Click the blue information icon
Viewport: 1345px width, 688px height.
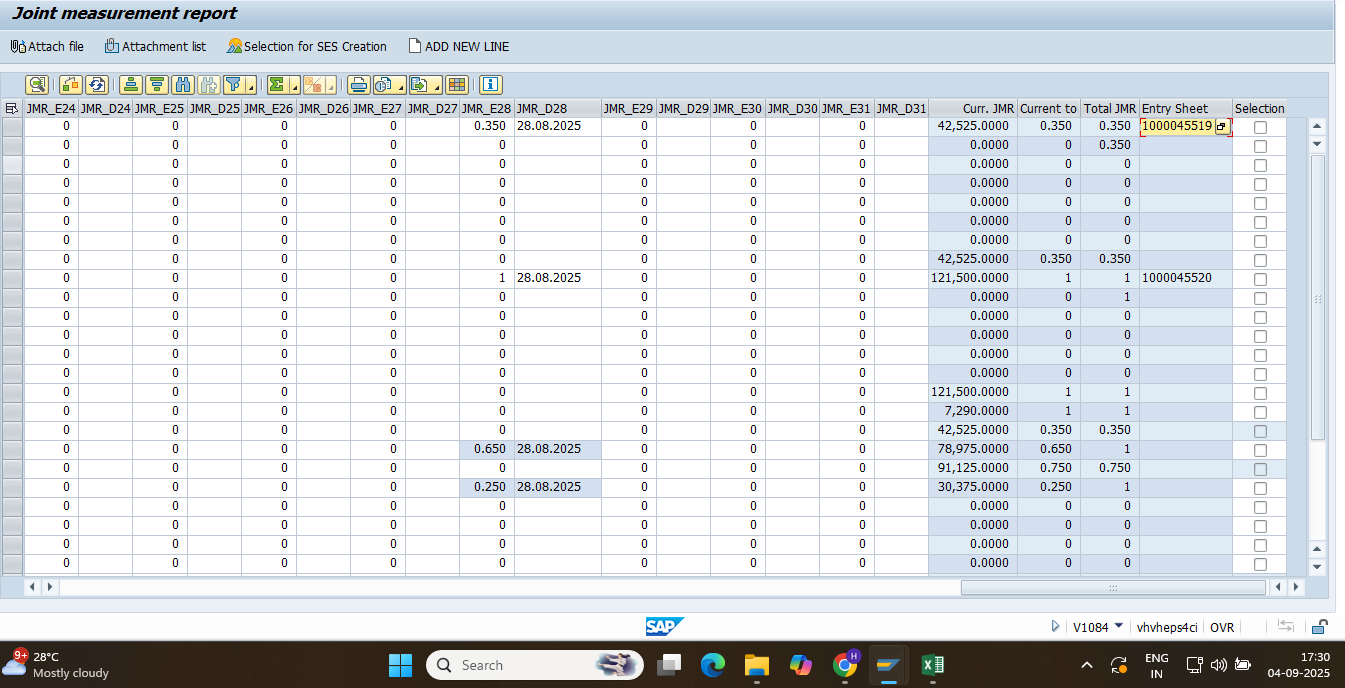[x=491, y=85]
